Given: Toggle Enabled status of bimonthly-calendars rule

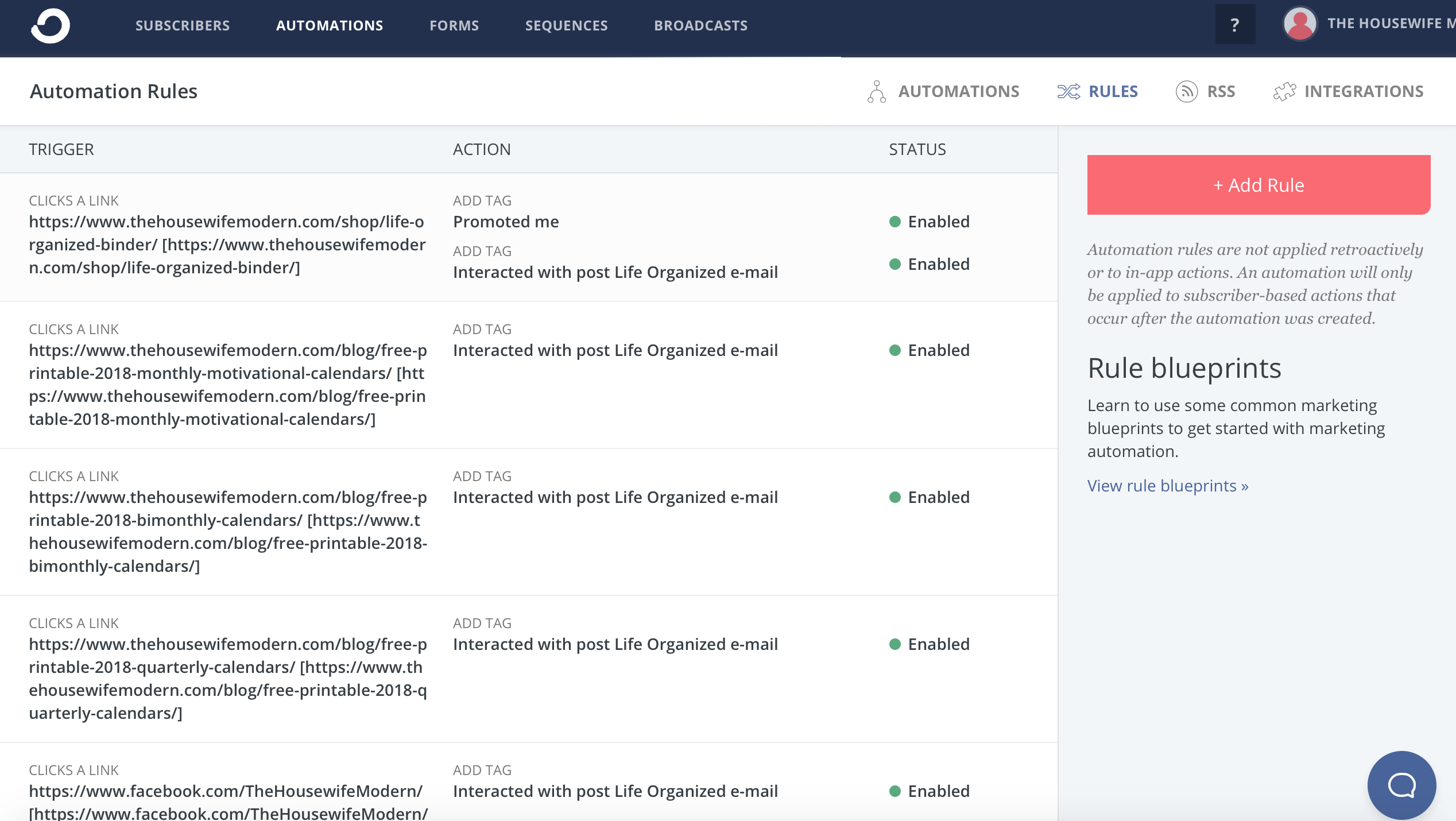Looking at the screenshot, I should [x=930, y=497].
